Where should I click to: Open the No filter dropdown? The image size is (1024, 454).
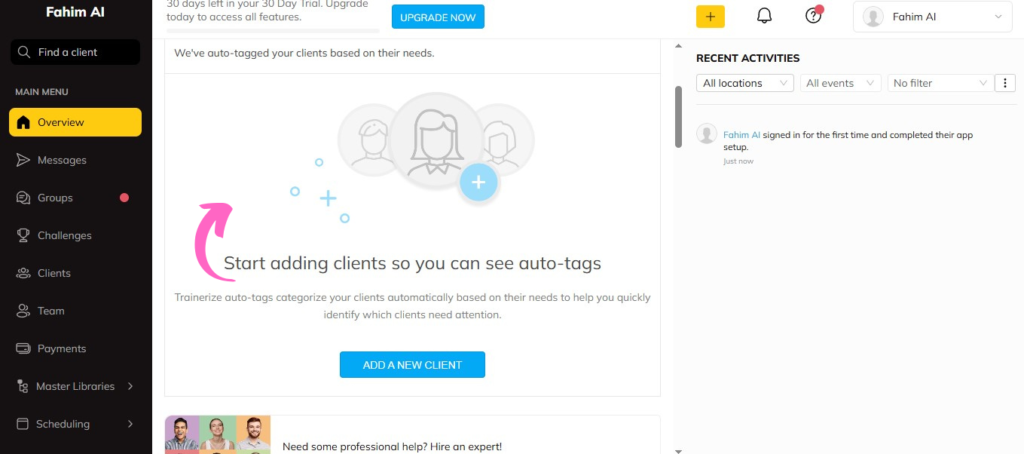[x=940, y=83]
